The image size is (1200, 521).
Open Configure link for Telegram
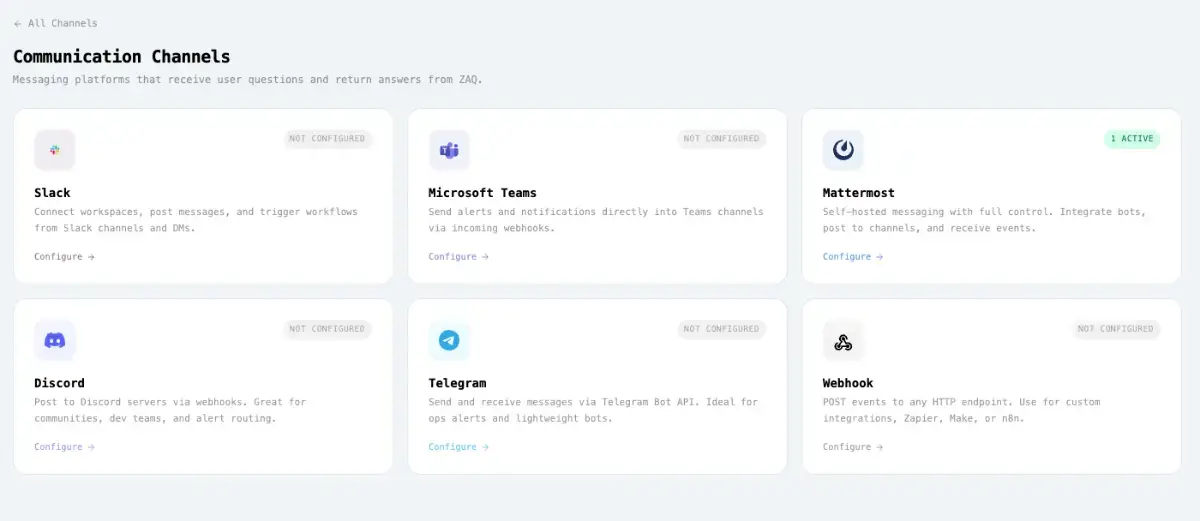[458, 447]
